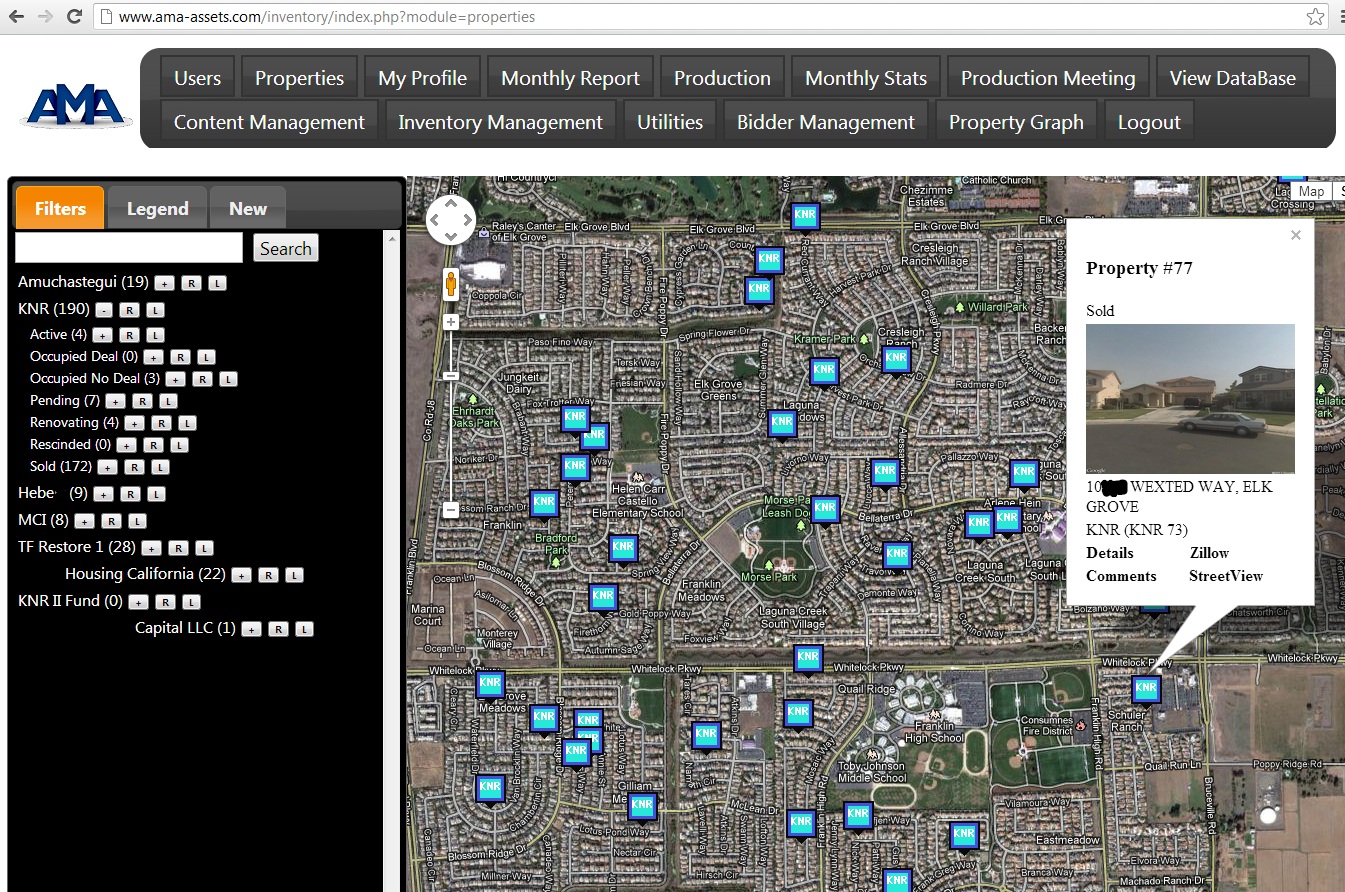Toggle the R button beside MCI
This screenshot has height=892, width=1345.
[x=111, y=521]
